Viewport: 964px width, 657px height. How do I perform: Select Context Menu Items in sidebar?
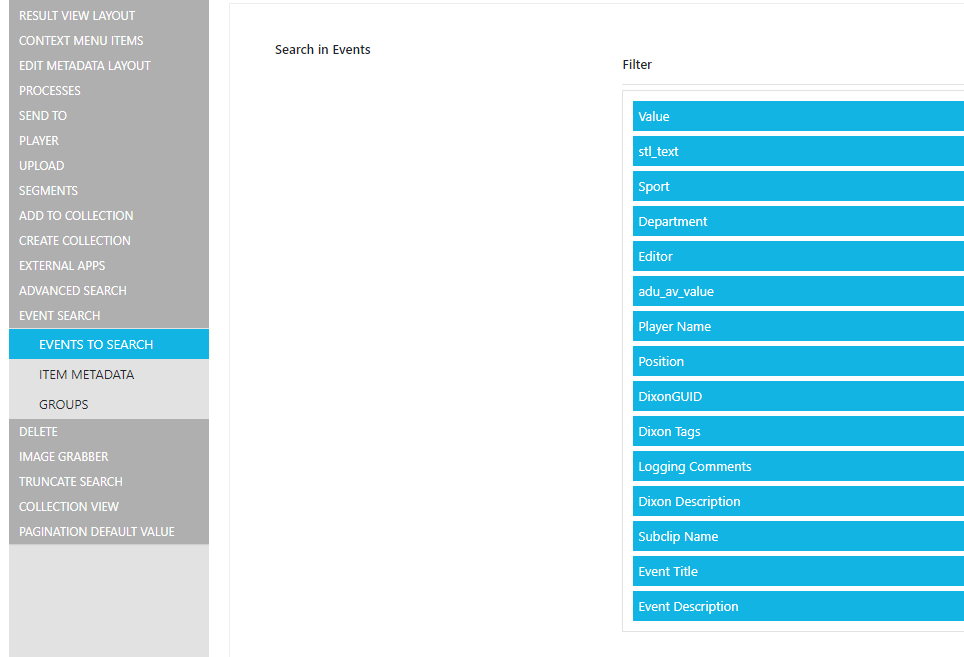click(x=81, y=41)
